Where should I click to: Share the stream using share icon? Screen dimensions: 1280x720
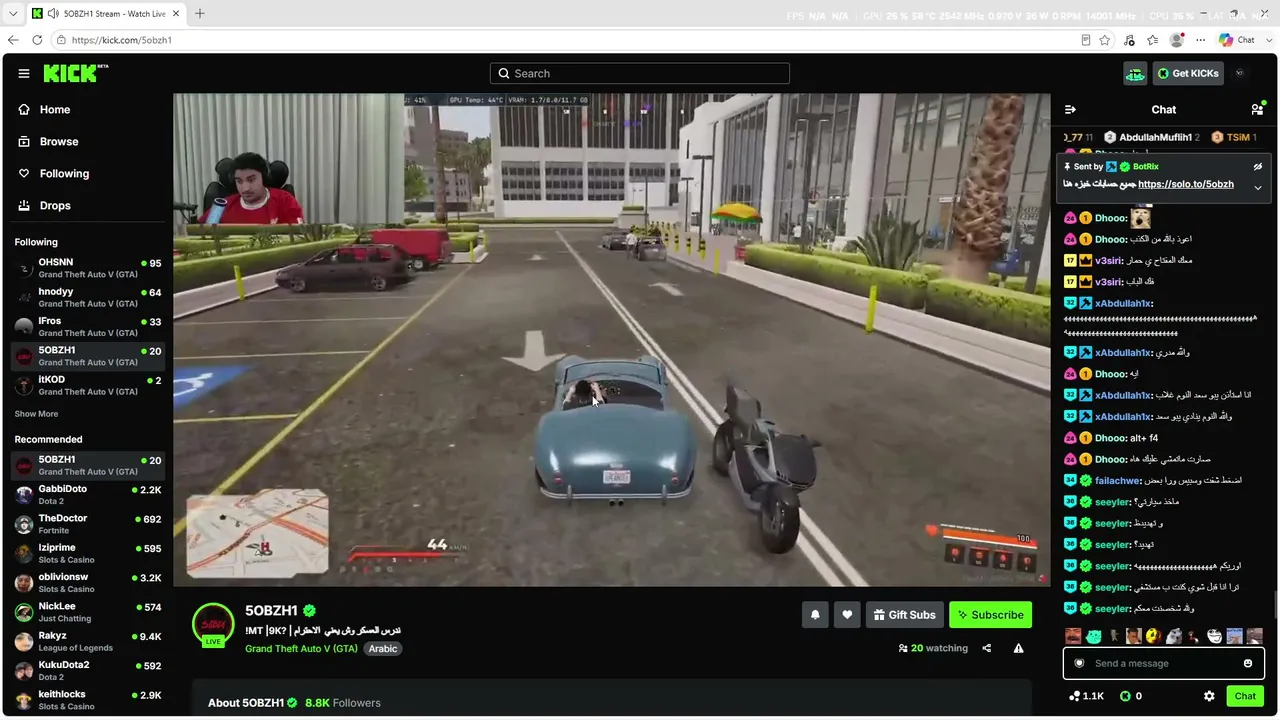click(x=986, y=648)
